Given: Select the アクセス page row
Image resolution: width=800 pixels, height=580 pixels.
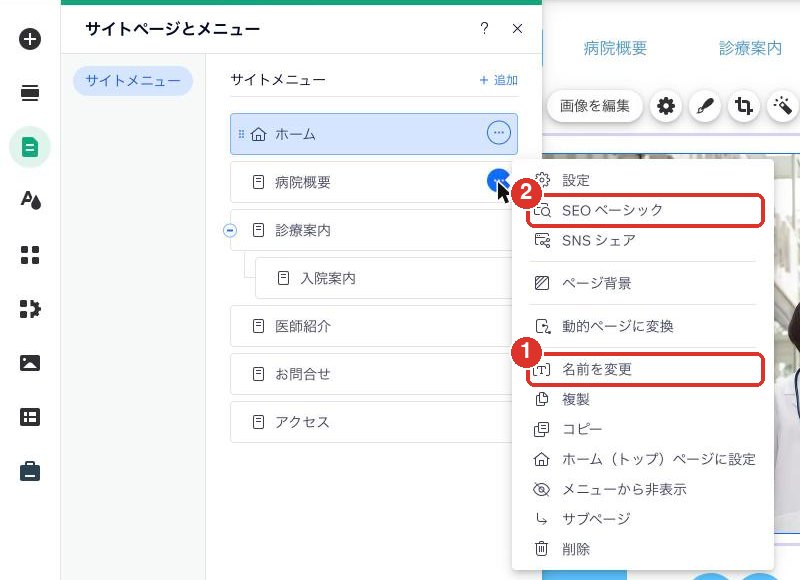Looking at the screenshot, I should click(371, 422).
